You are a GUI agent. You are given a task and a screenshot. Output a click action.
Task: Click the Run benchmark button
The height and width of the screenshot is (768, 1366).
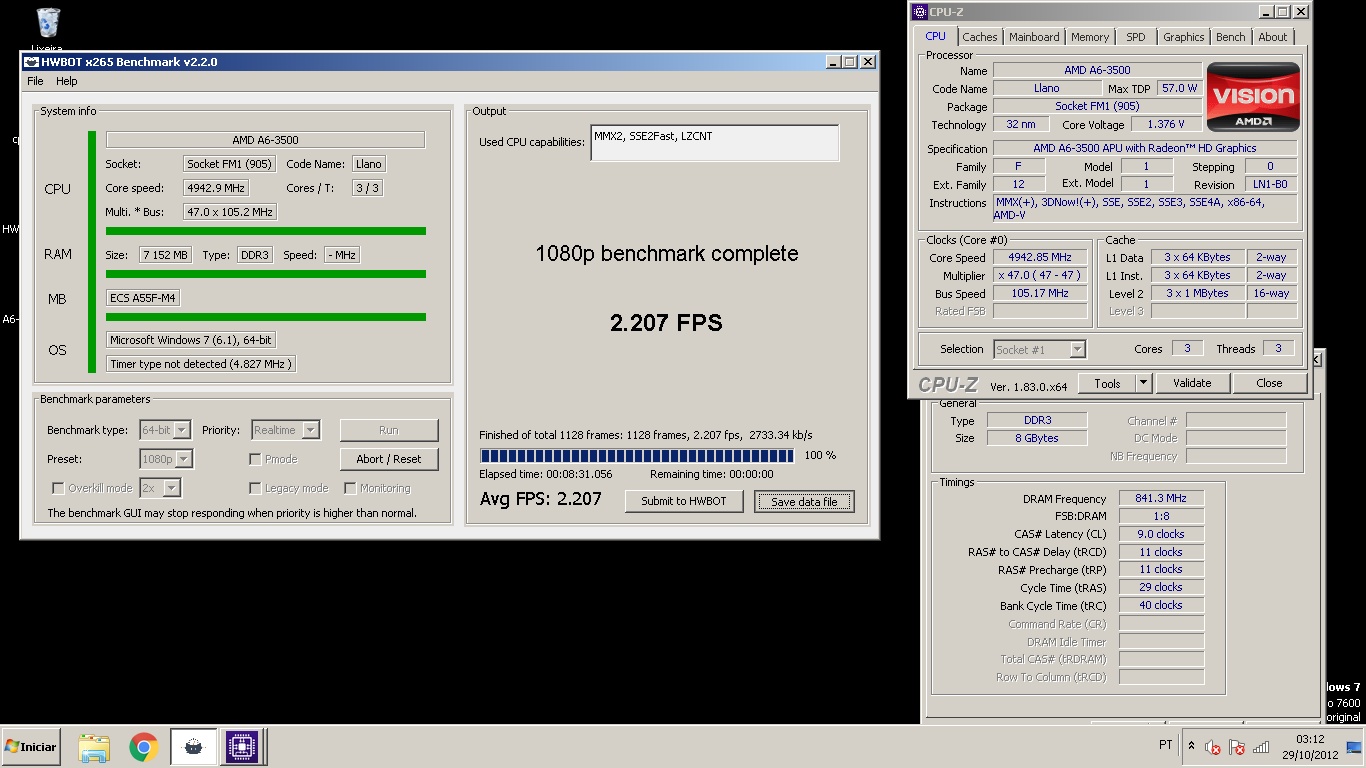pyautogui.click(x=389, y=430)
